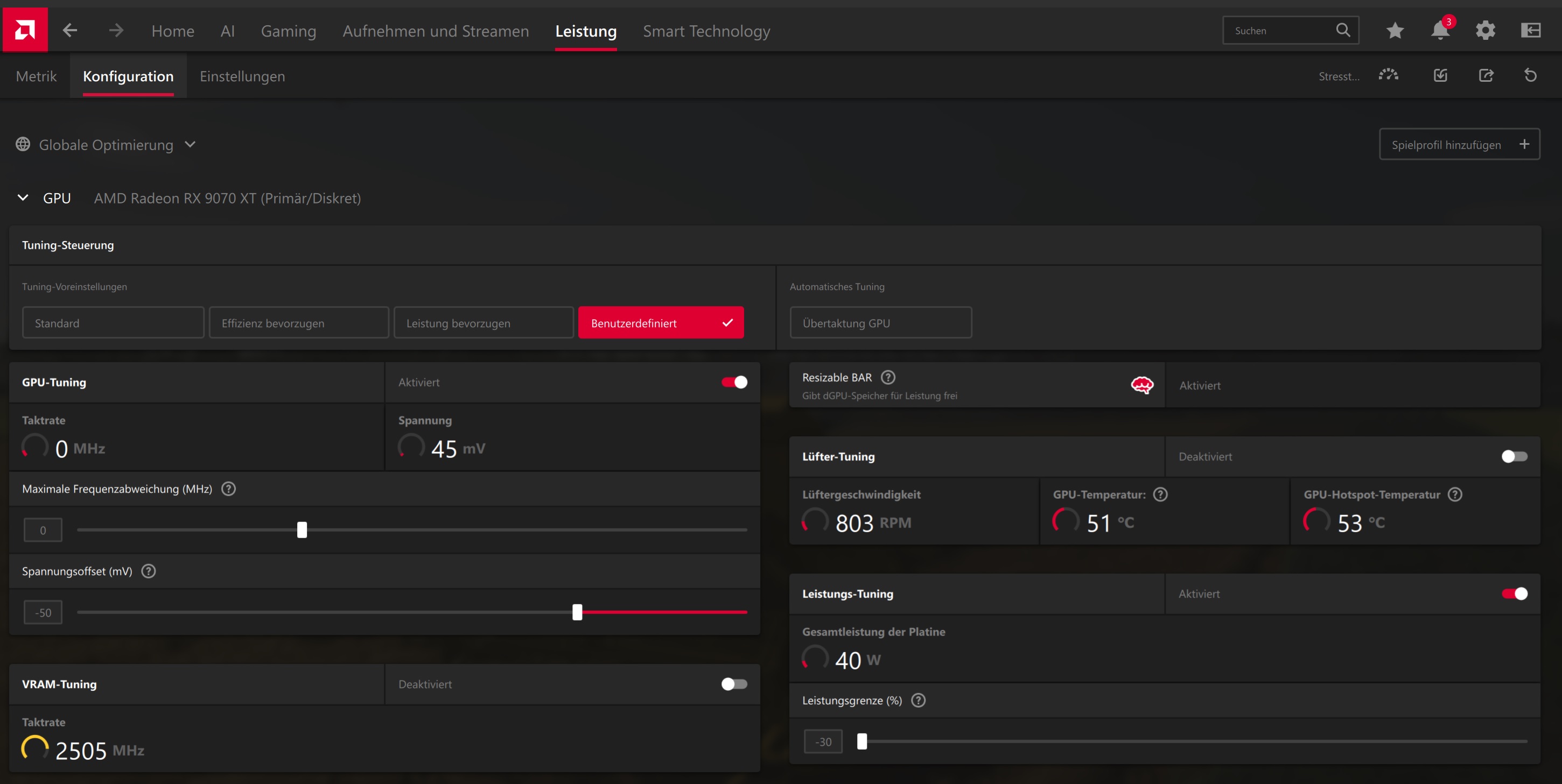1562x784 pixels.
Task: Click the AMD Radeon RX 9070 XT label
Action: [227, 198]
